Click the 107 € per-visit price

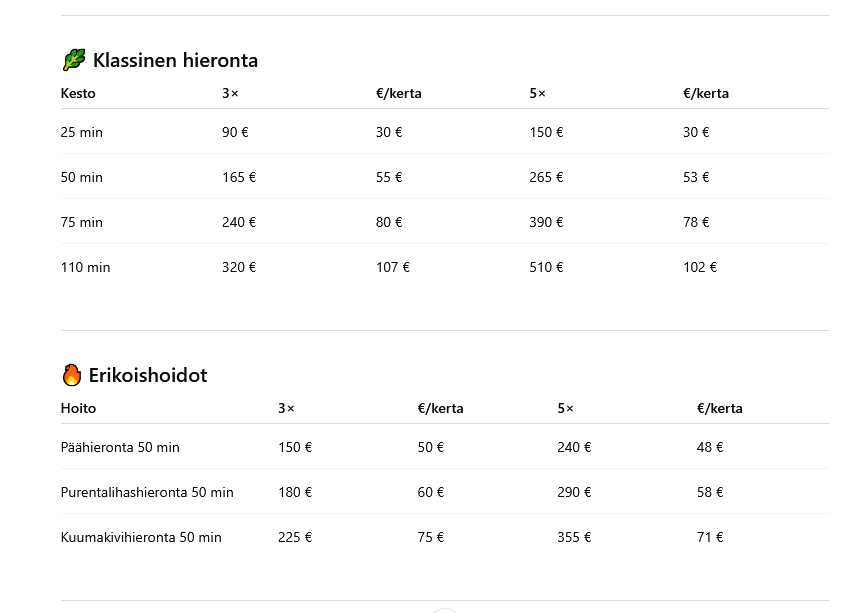pyautogui.click(x=393, y=267)
